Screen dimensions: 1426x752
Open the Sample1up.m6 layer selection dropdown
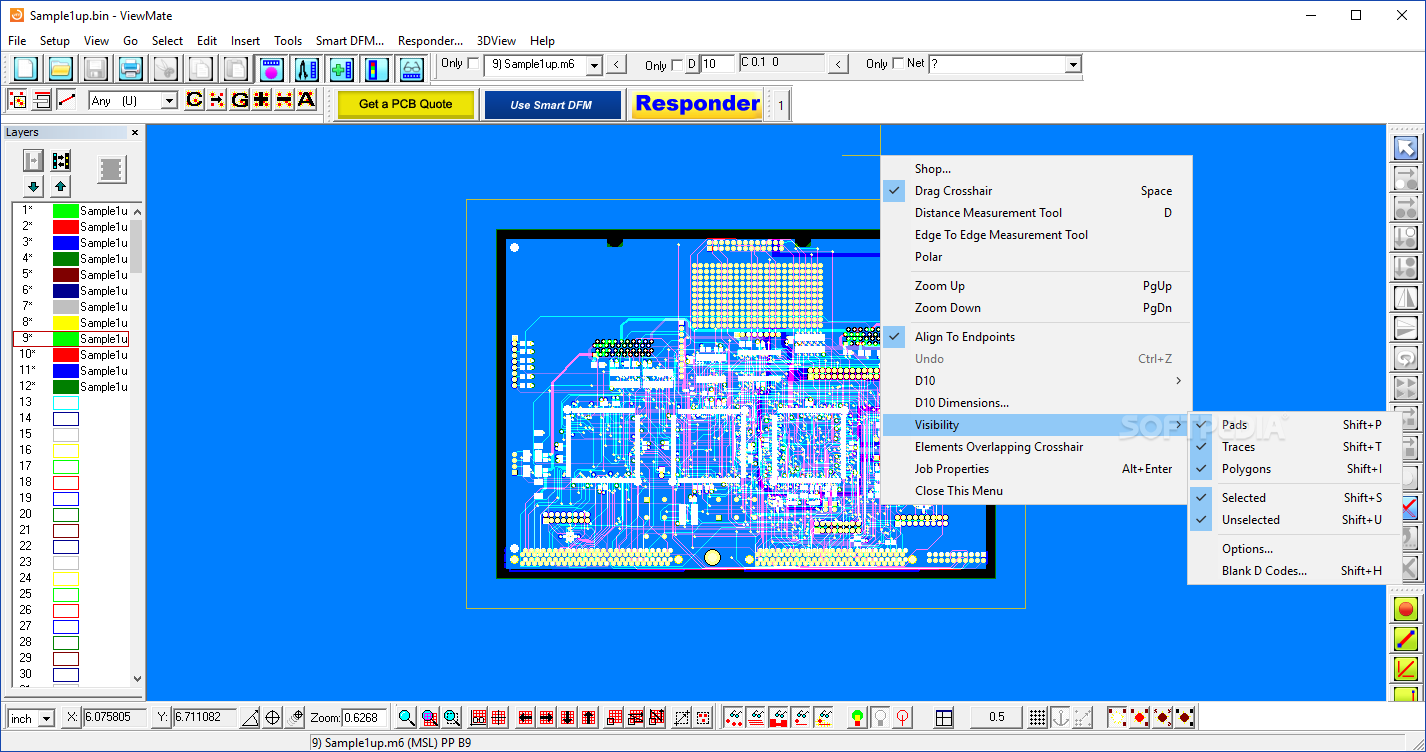[x=594, y=63]
